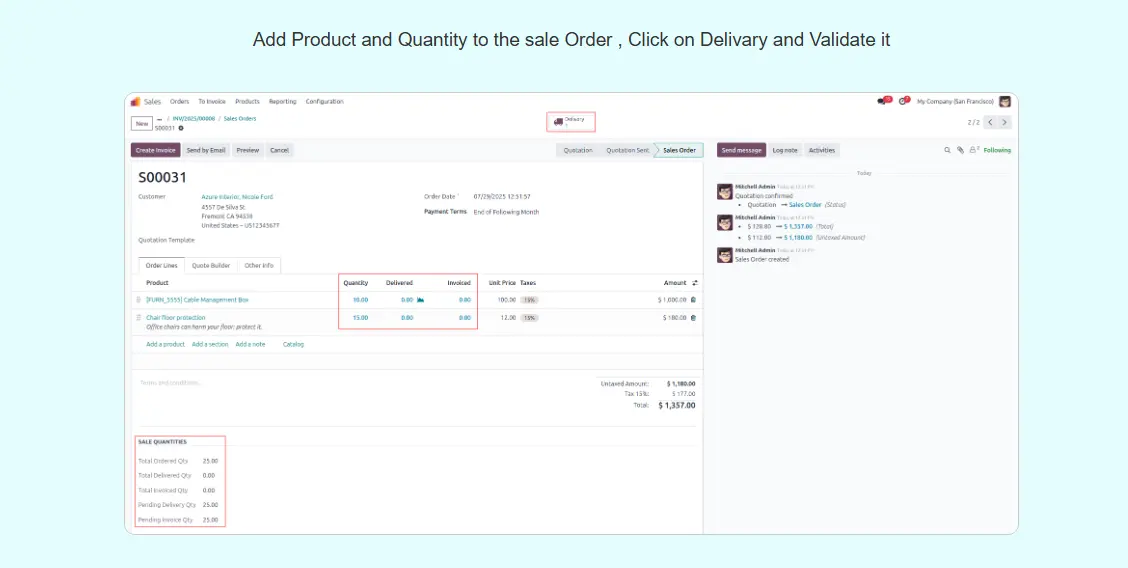Viewport: 1128px width, 568px height.
Task: Click the Terms and conditions text field
Action: pos(300,383)
